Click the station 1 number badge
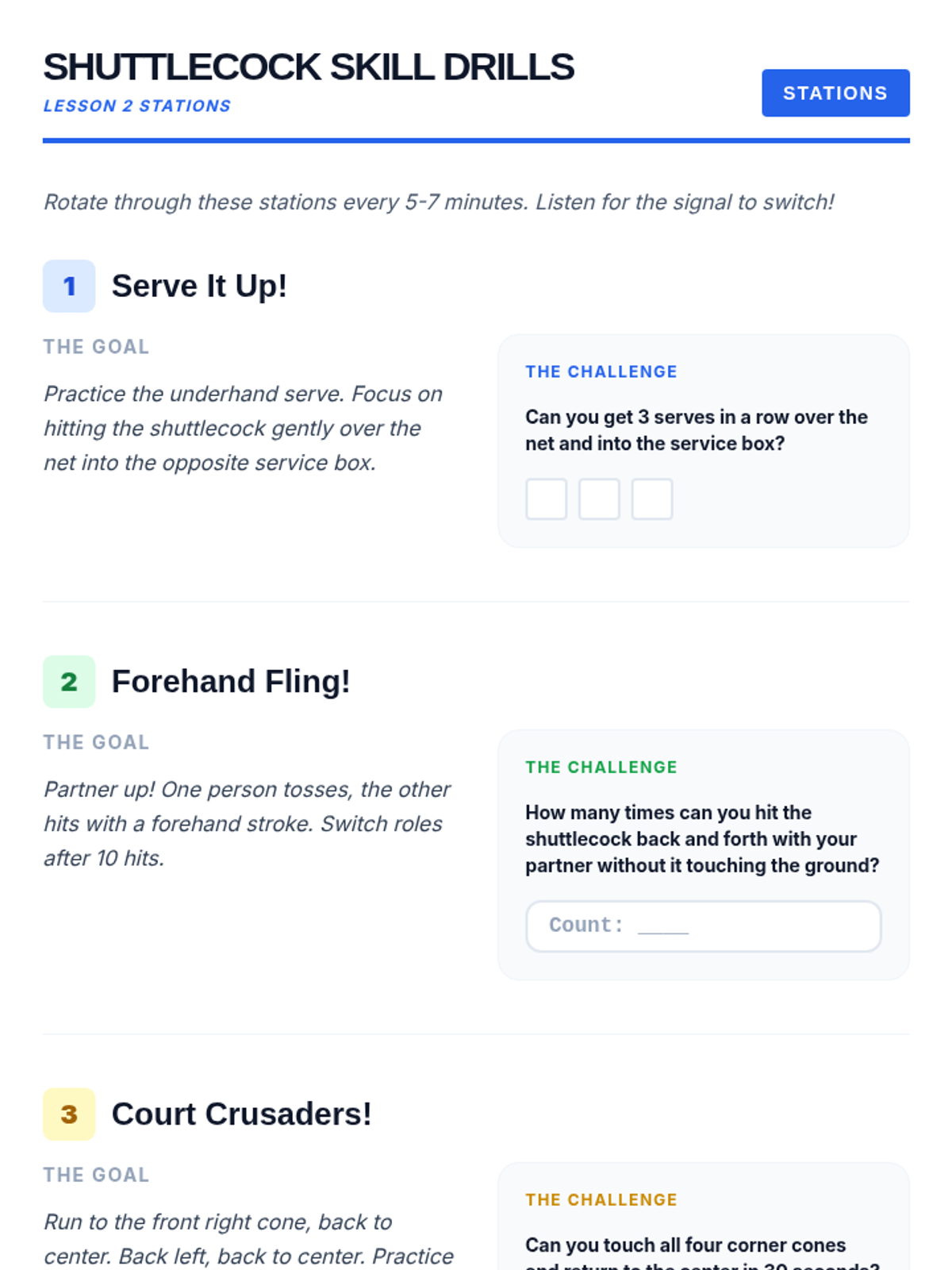This screenshot has width=952, height=1270. point(69,286)
